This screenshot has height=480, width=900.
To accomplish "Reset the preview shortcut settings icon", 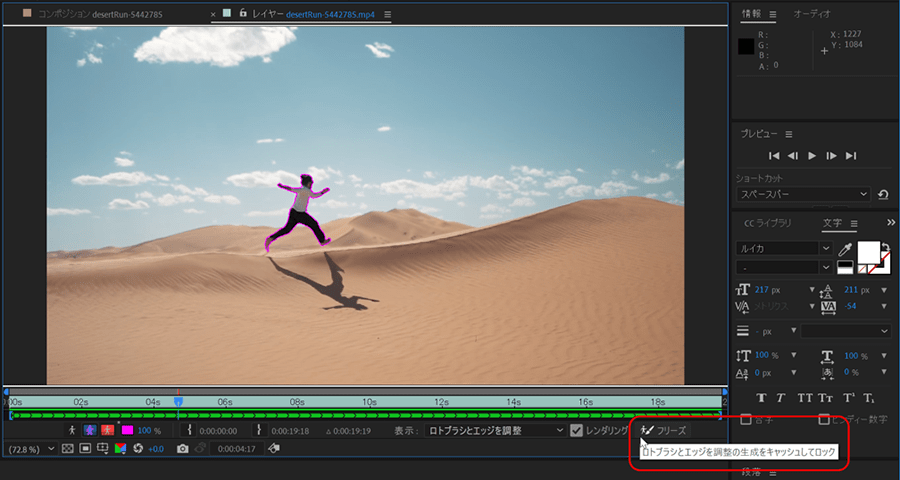I will [882, 194].
